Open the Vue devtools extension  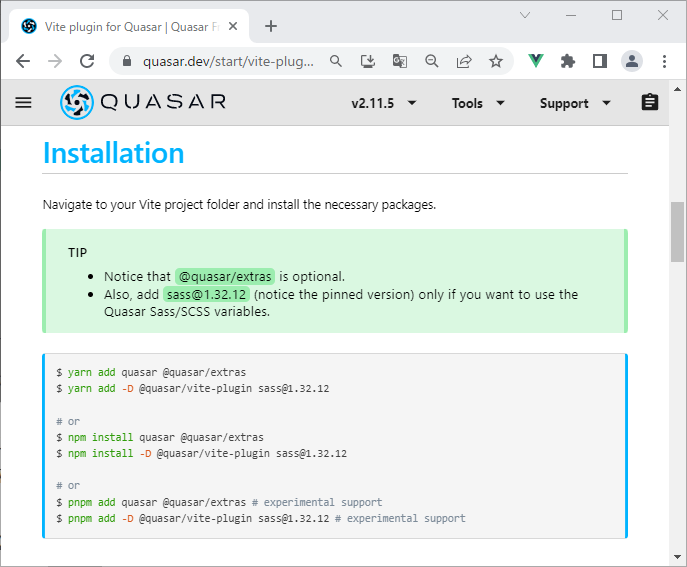[x=535, y=61]
